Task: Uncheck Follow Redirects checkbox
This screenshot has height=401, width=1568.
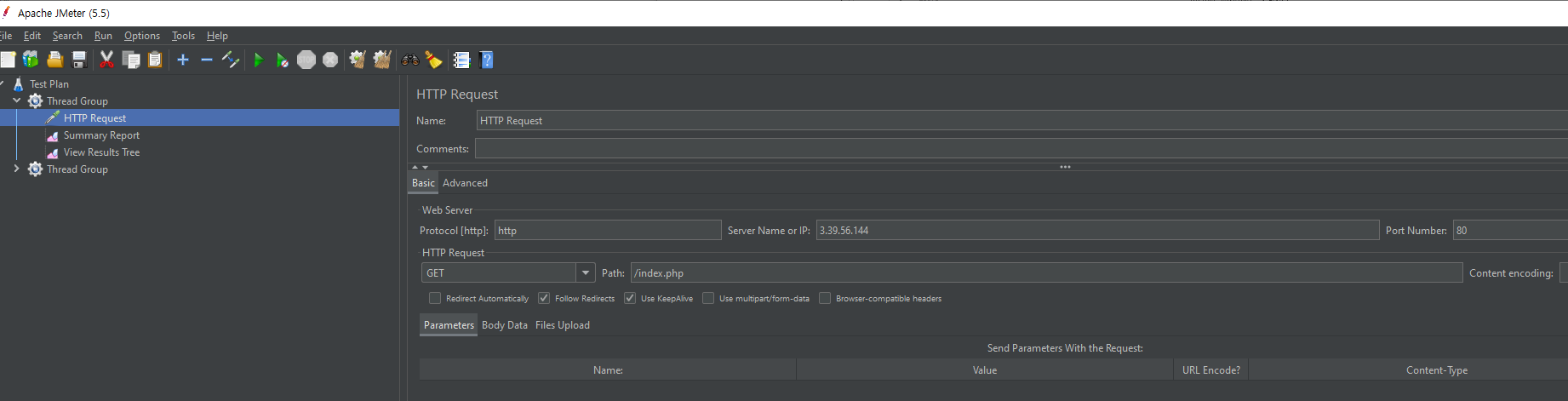Action: coord(544,298)
